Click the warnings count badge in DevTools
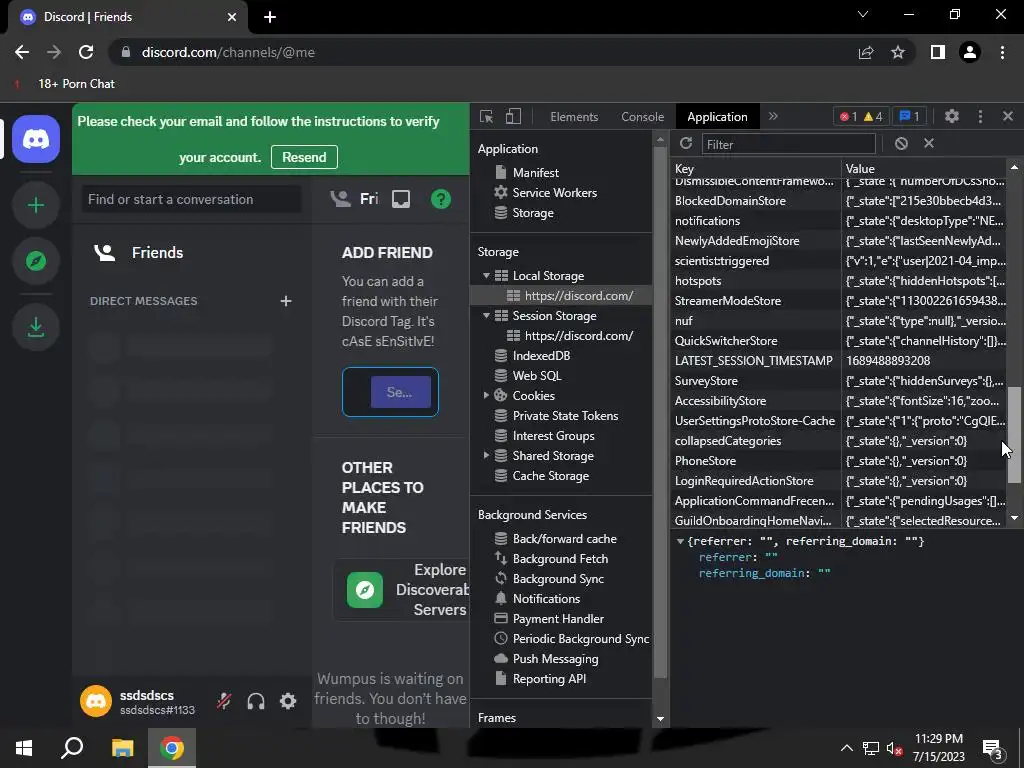Screen dimensions: 1024x768 872,117
